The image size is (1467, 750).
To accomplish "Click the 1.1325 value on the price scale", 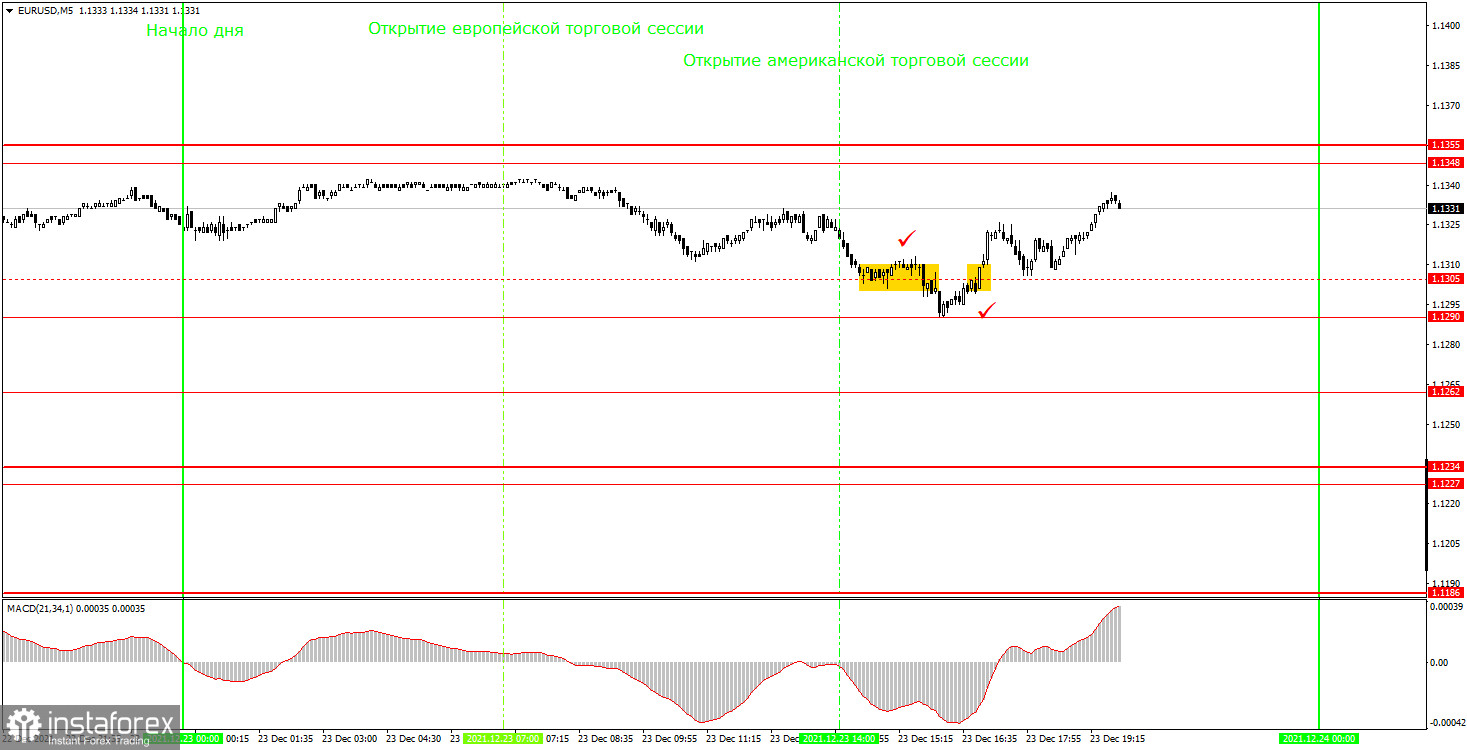I will [1446, 226].
